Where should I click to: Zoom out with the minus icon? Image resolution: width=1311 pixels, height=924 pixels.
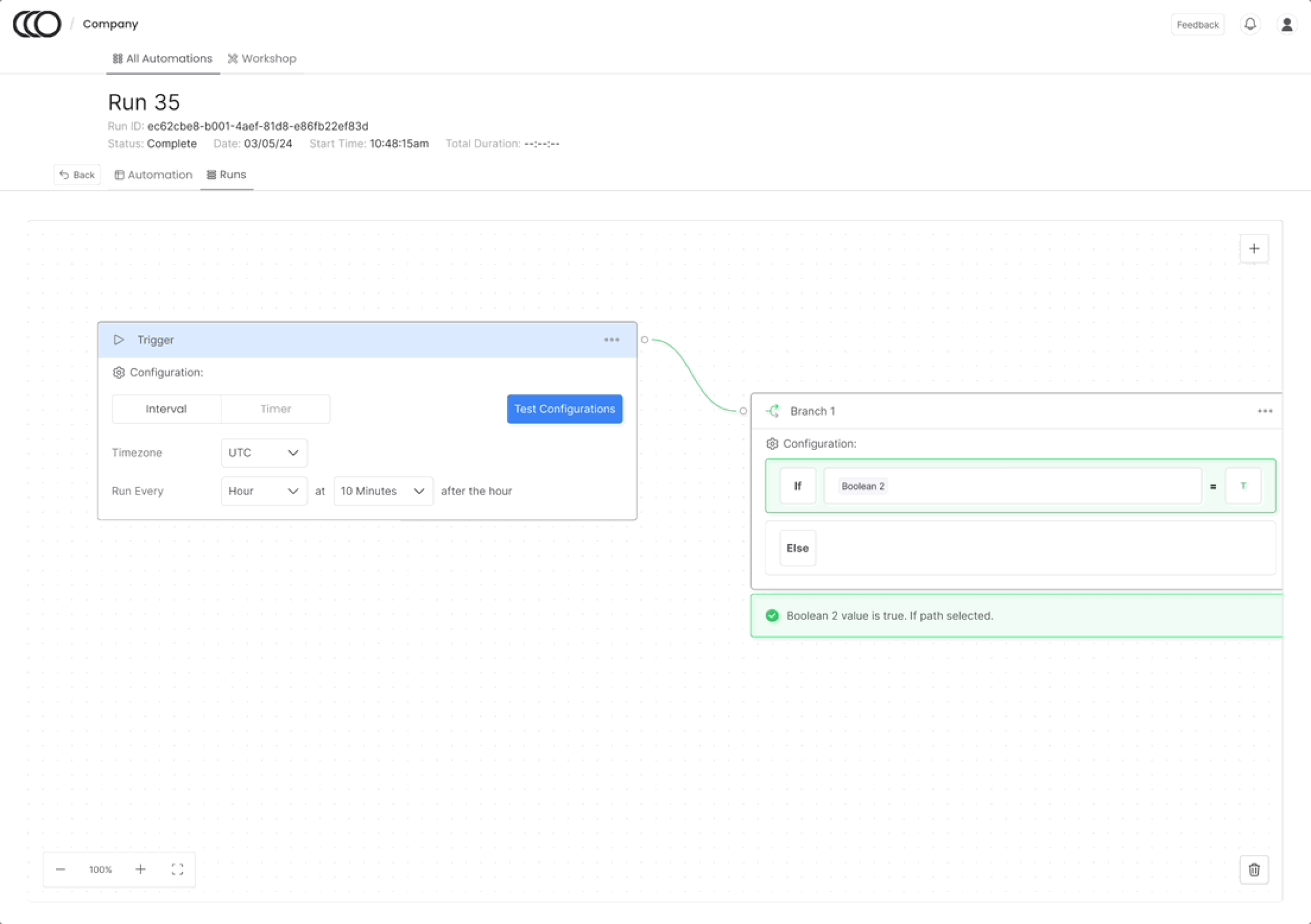pyautogui.click(x=60, y=869)
